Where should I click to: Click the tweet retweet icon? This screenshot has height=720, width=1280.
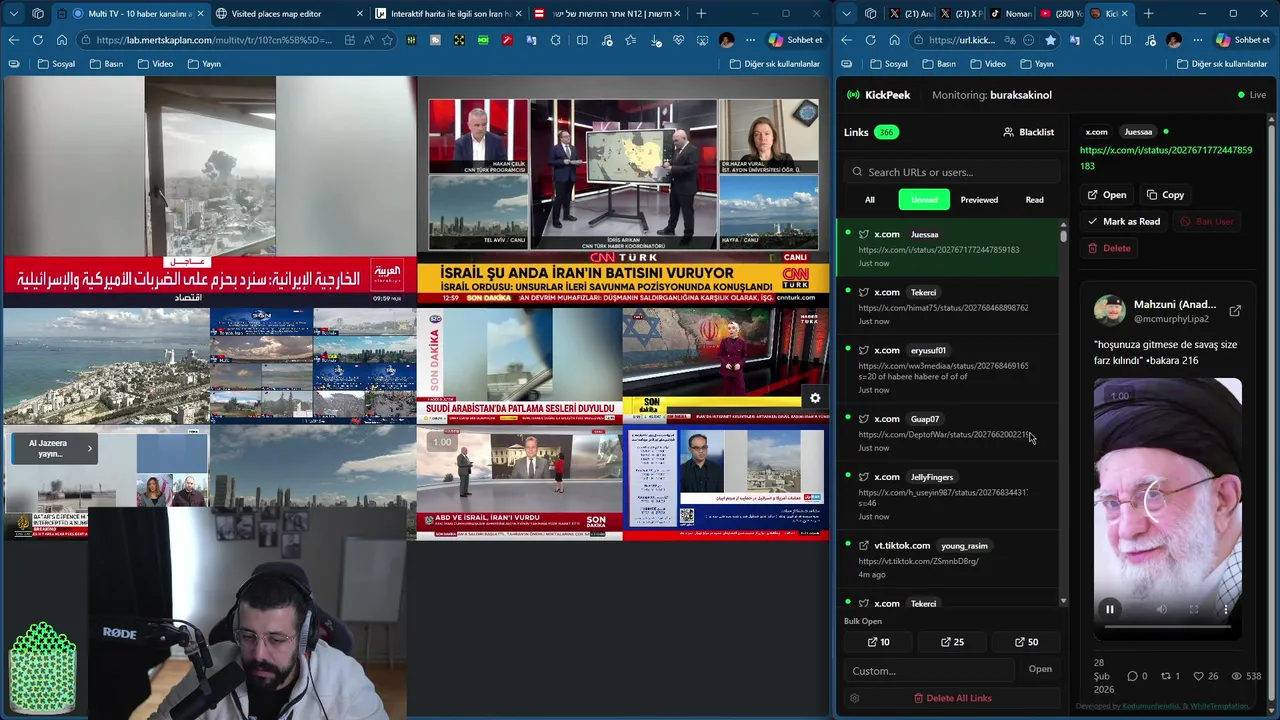(1165, 676)
